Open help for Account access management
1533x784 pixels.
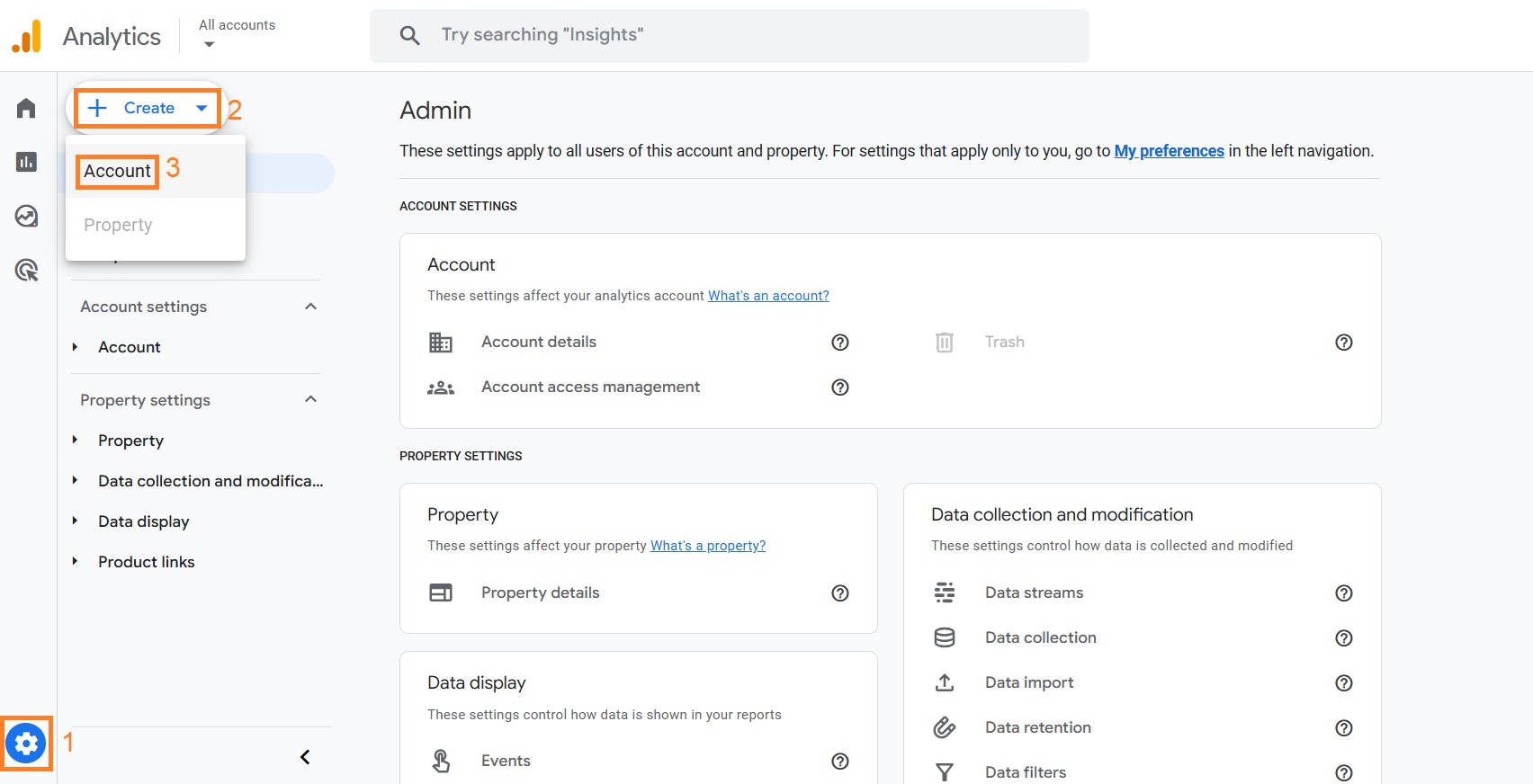(840, 388)
